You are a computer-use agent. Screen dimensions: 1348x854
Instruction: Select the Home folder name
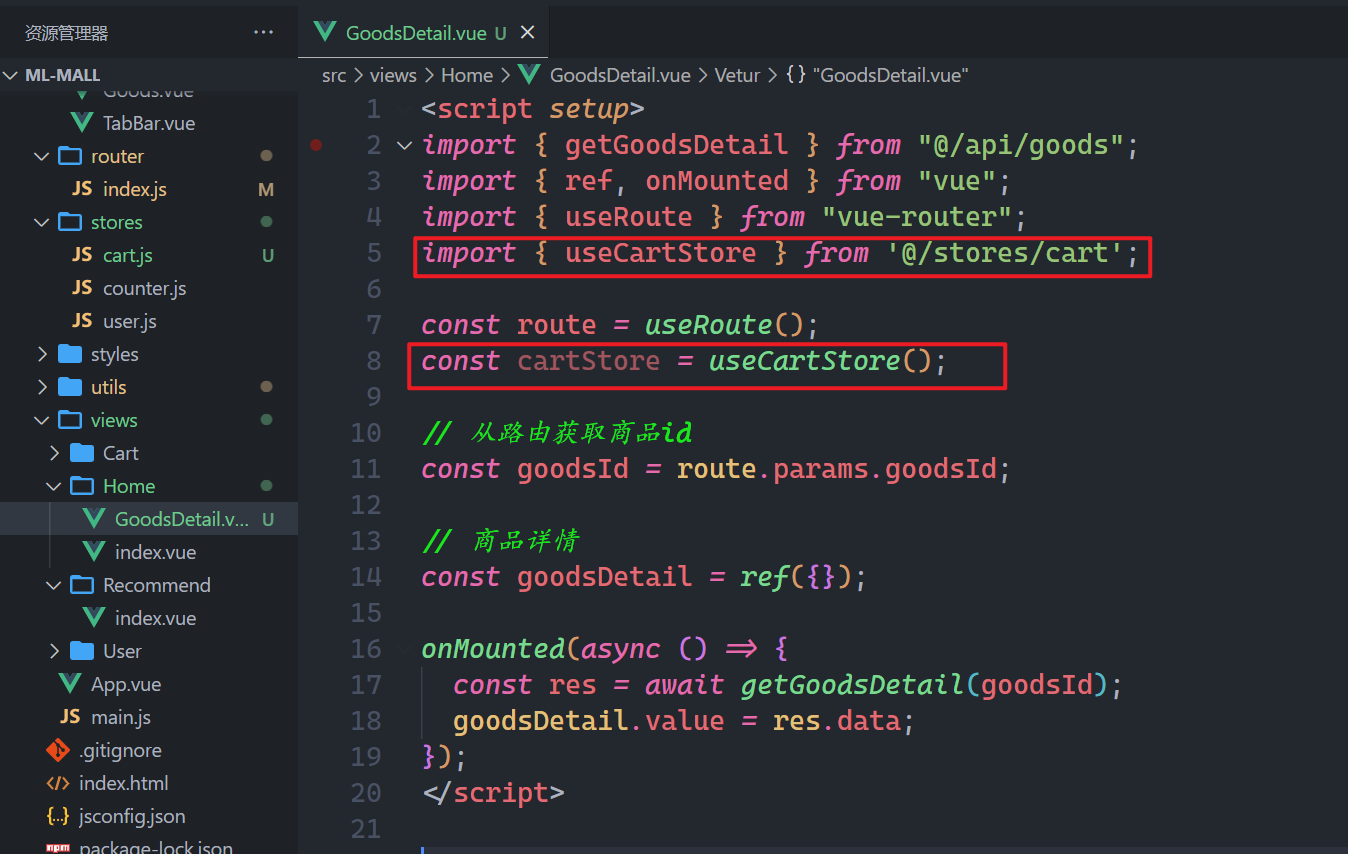(x=129, y=486)
